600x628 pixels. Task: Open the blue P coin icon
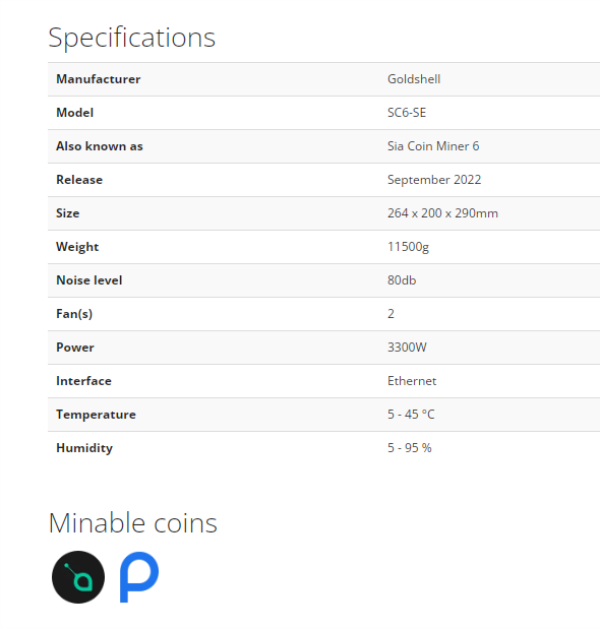[x=139, y=577]
